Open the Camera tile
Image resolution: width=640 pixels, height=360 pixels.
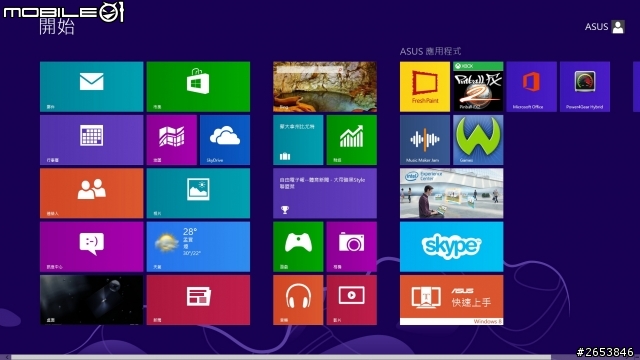(x=351, y=247)
